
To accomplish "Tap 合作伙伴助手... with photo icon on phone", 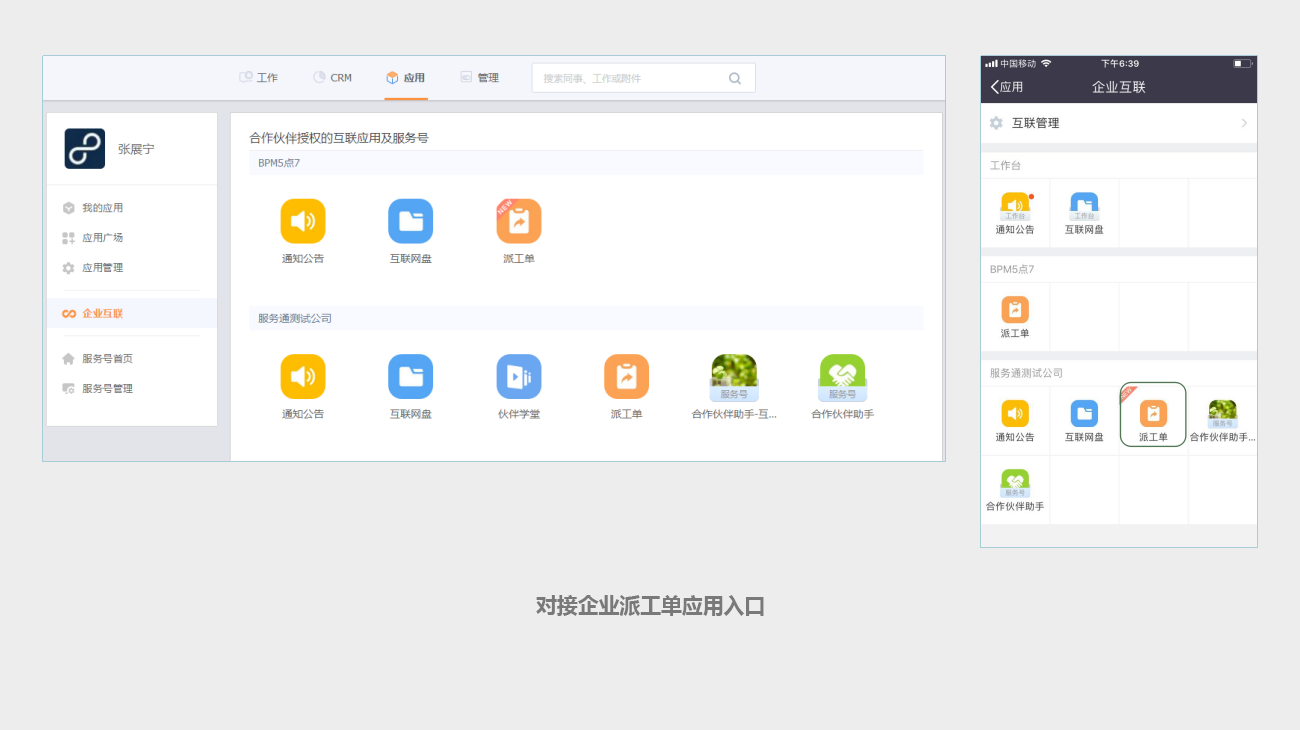I will pyautogui.click(x=1222, y=421).
